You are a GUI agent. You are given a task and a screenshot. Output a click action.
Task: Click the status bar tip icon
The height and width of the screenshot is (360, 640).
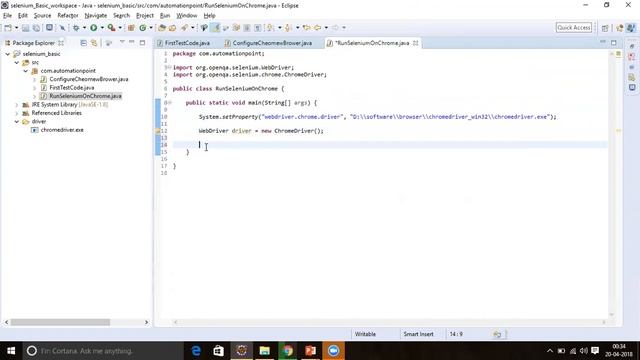(x=497, y=334)
